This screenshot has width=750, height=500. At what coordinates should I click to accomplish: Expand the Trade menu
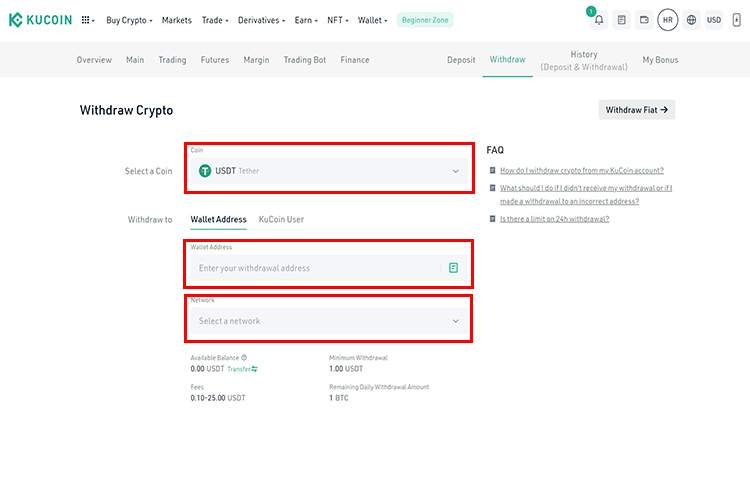[215, 20]
